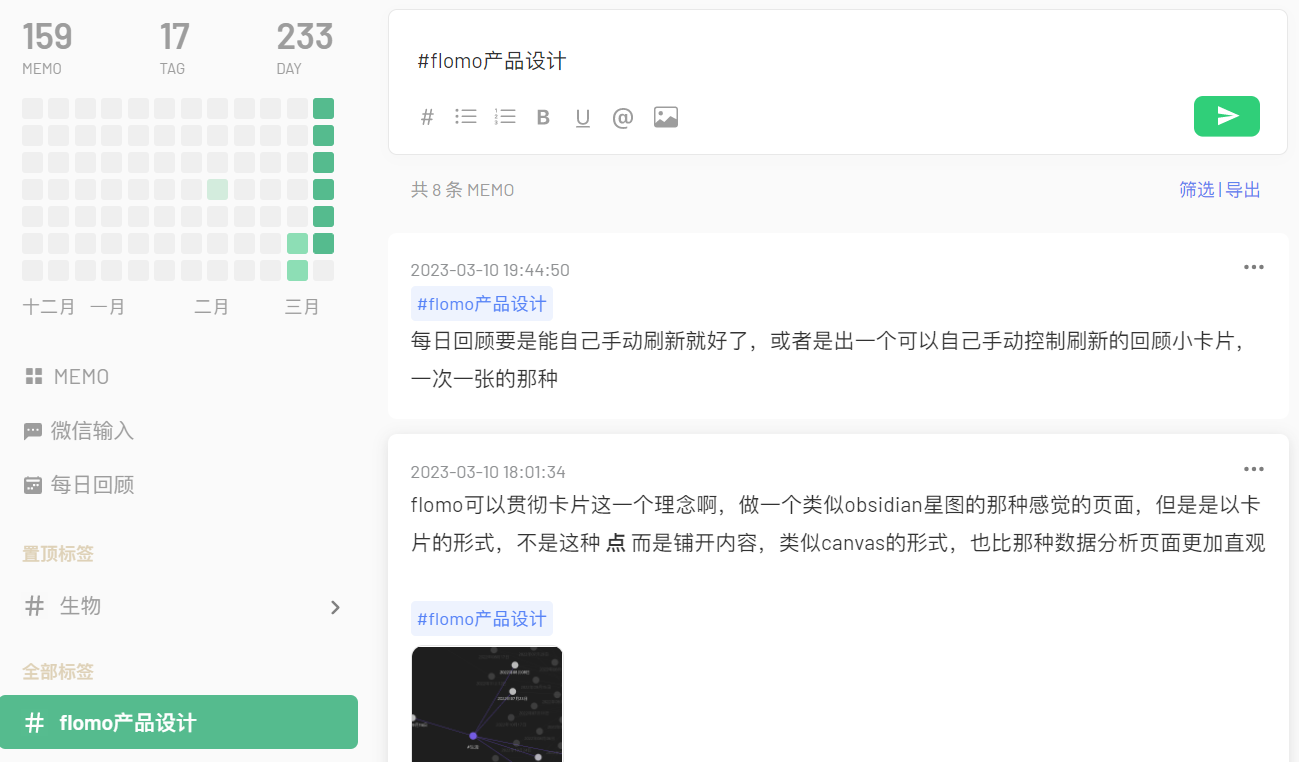Click the pale green heatmap cell above 二月

click(217, 190)
